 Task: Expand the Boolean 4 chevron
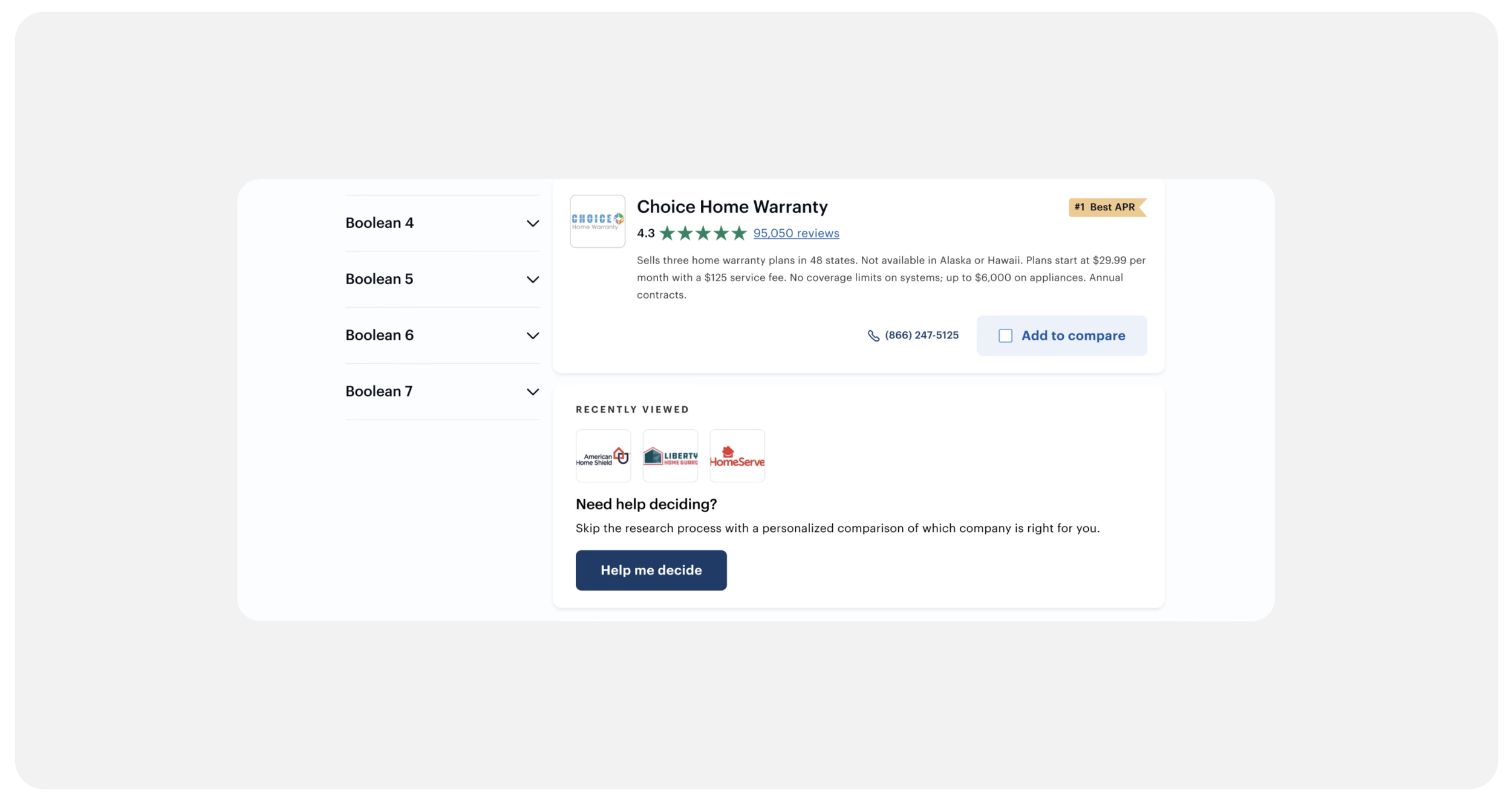point(532,224)
